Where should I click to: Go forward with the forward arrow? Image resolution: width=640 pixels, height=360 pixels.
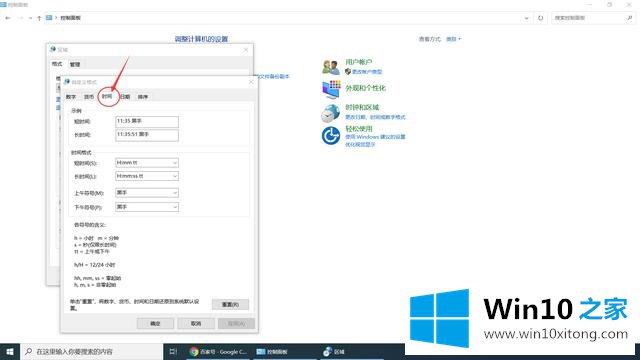tap(20, 18)
